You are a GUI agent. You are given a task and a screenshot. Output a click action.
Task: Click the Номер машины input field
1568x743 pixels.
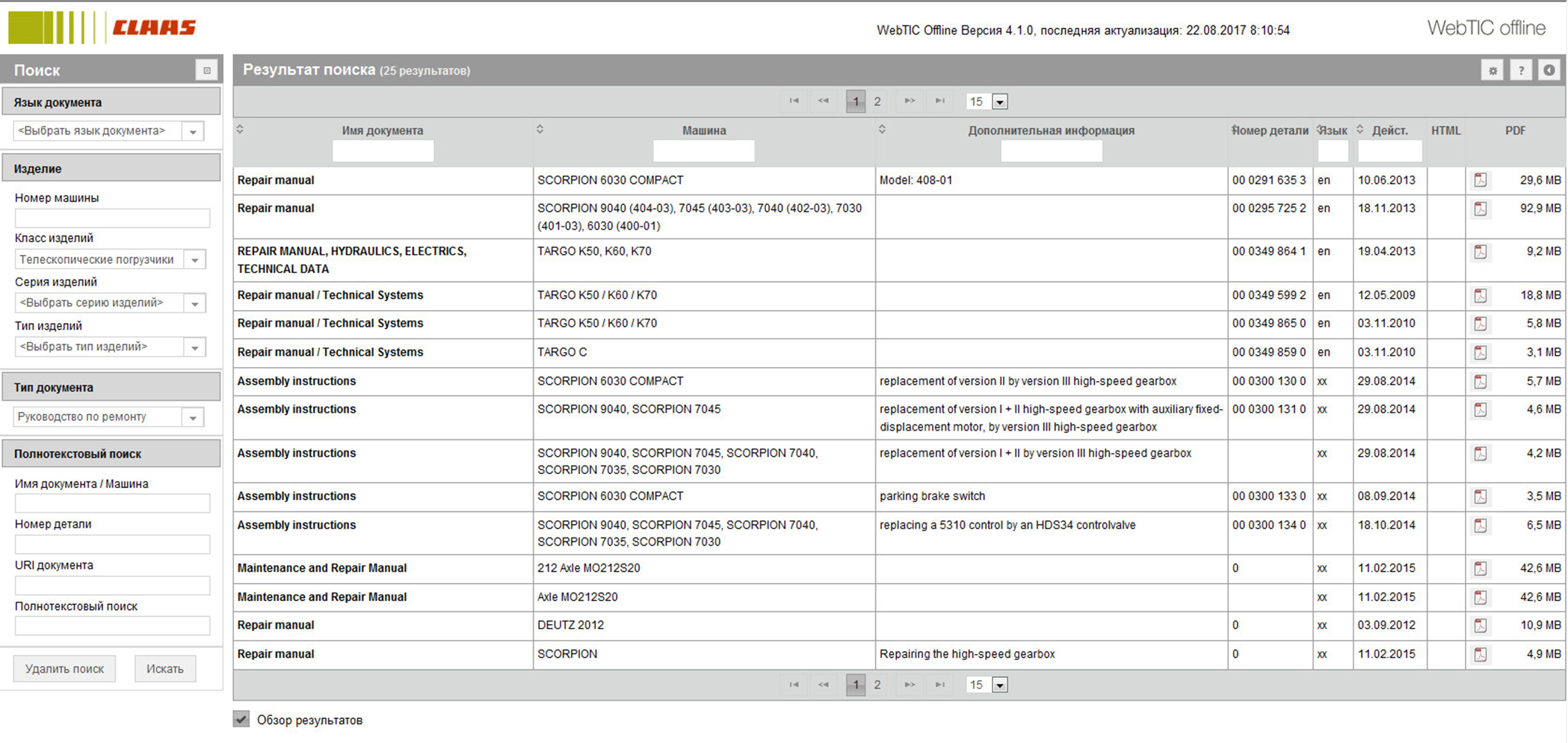point(112,218)
